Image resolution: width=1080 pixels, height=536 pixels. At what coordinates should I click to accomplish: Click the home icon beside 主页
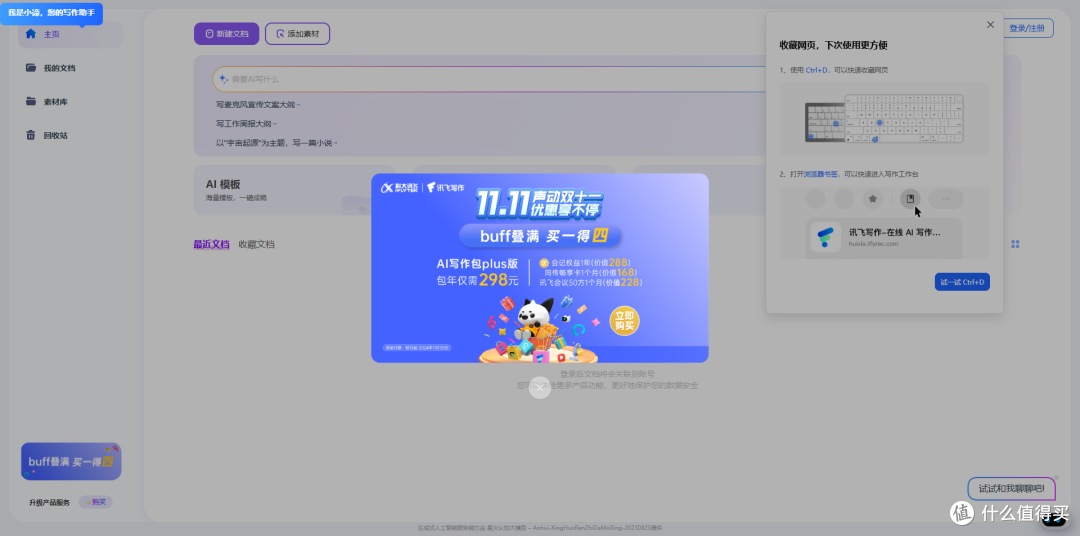click(x=30, y=34)
